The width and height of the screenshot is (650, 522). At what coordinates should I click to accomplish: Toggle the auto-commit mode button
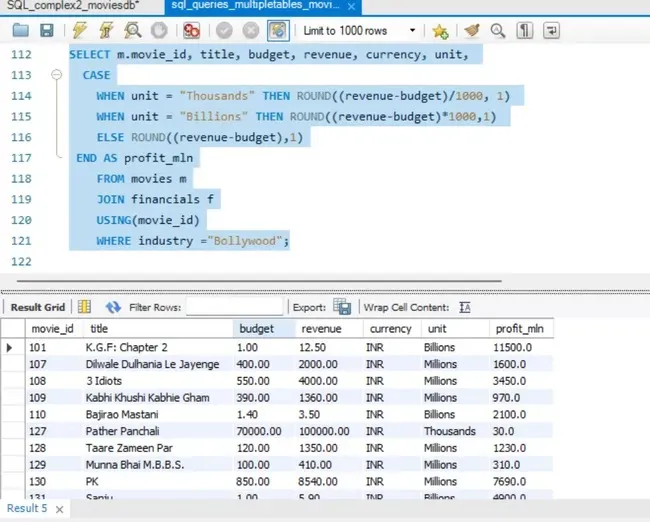tap(277, 31)
